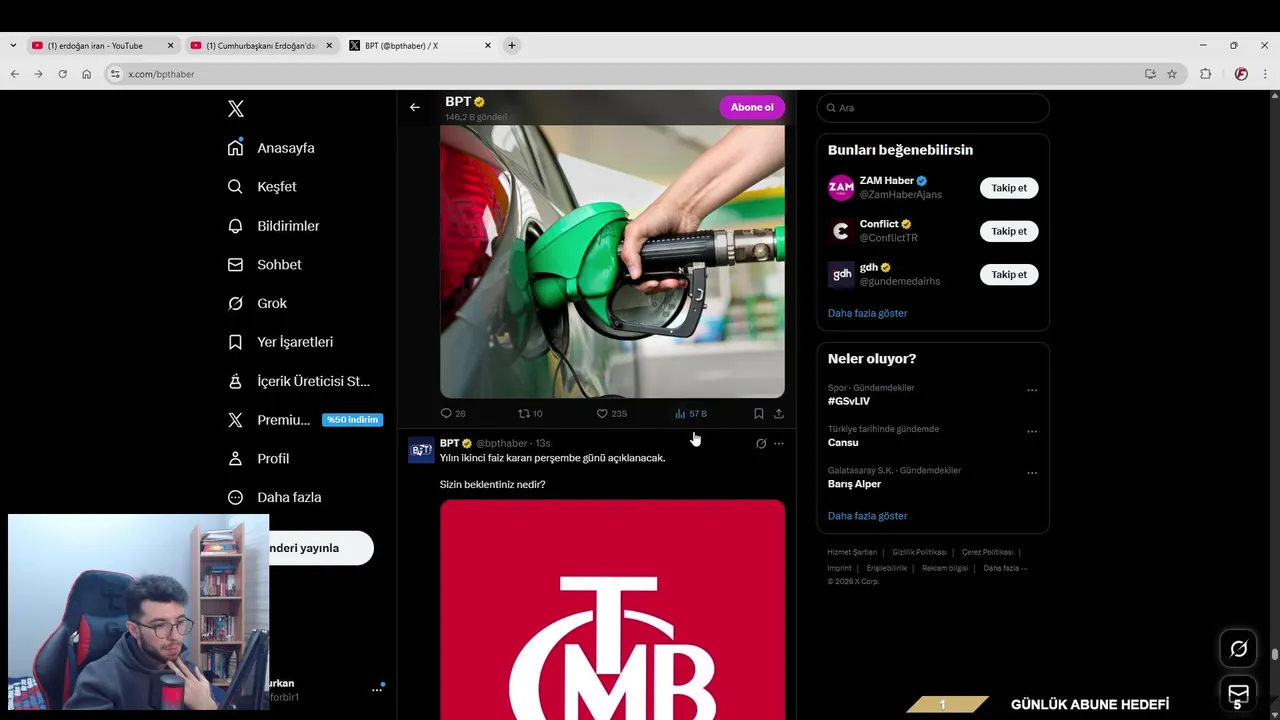
Task: Click BPT avatar on second post
Action: click(x=421, y=450)
